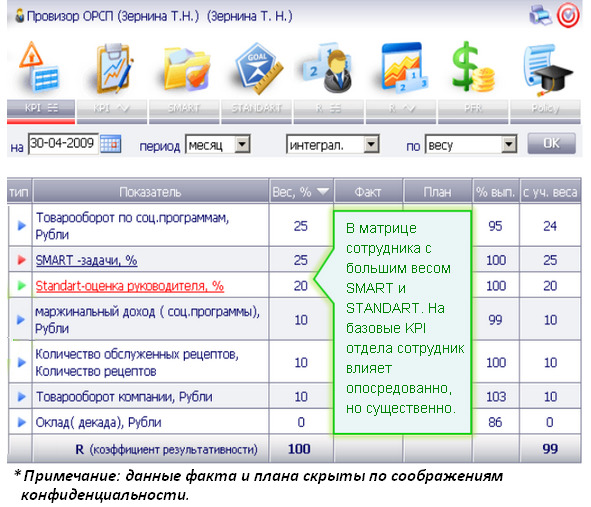Screen dimensions: 591x507
Task: Click the printer icon
Action: click(540, 15)
